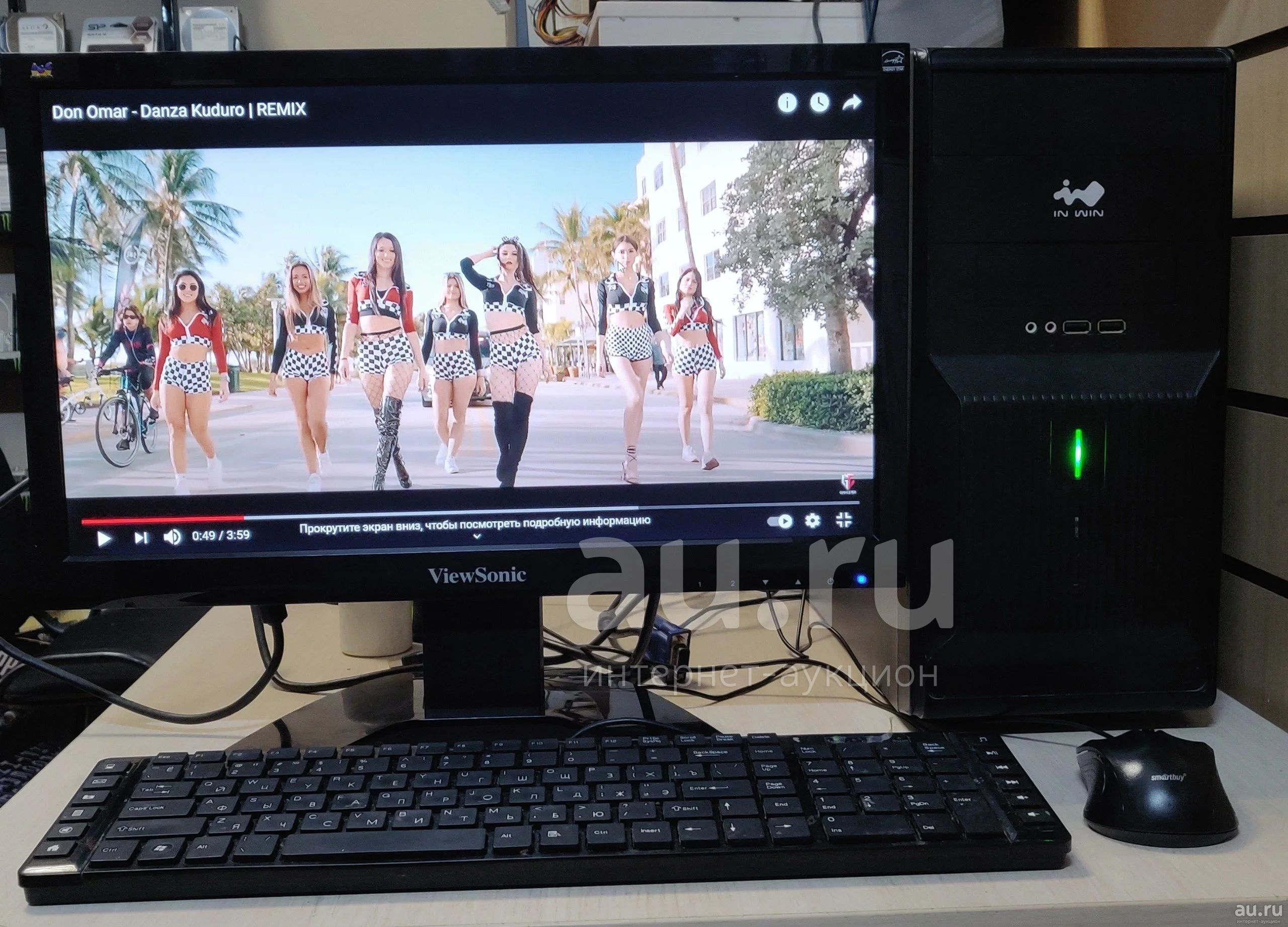The height and width of the screenshot is (927, 1288).
Task: Open the player settings gear
Action: [813, 521]
